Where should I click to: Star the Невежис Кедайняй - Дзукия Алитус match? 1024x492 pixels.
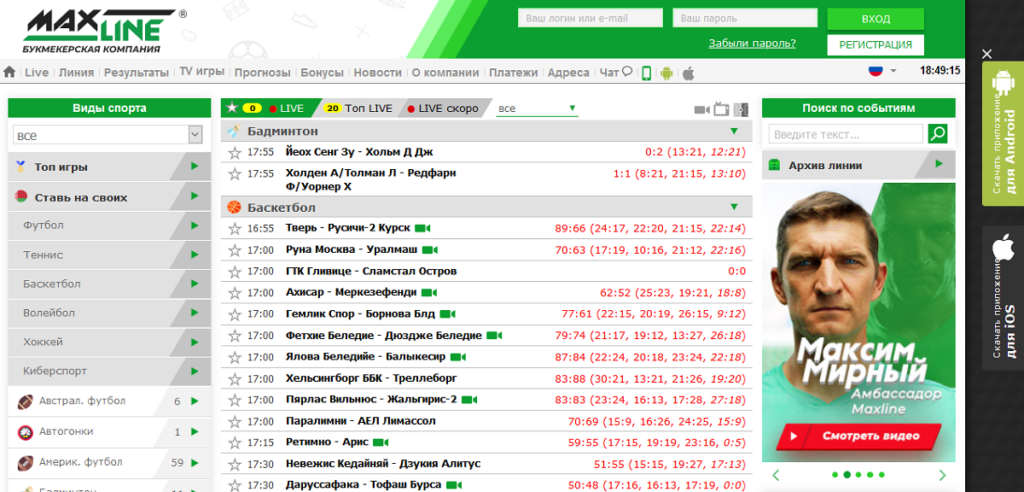pyautogui.click(x=234, y=464)
